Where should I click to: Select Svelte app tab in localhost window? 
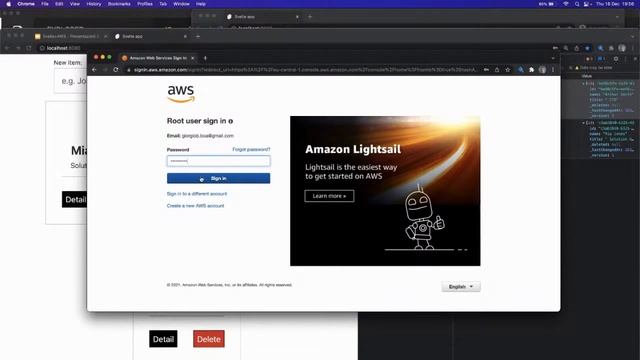coord(151,36)
